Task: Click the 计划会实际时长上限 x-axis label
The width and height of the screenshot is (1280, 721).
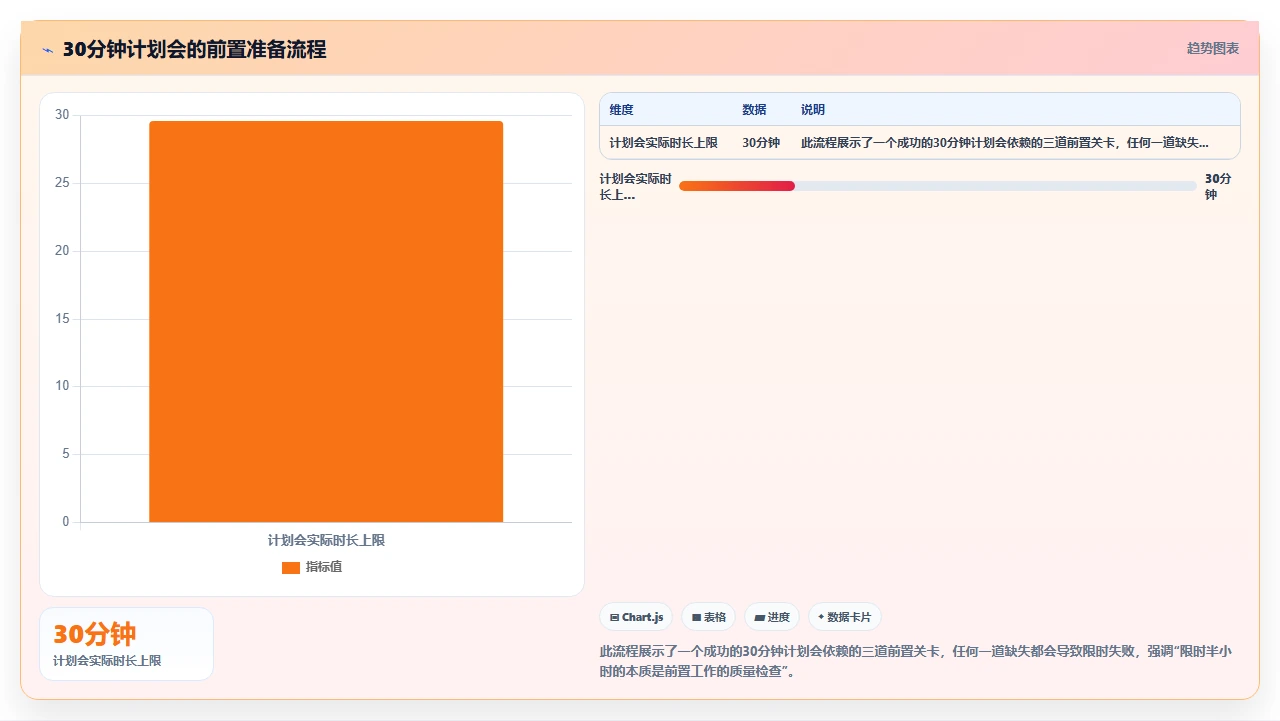Action: pyautogui.click(x=326, y=540)
